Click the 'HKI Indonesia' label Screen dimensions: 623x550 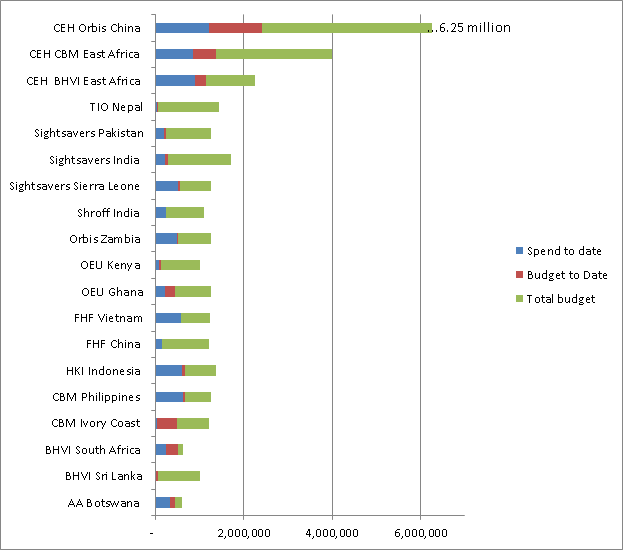103,371
